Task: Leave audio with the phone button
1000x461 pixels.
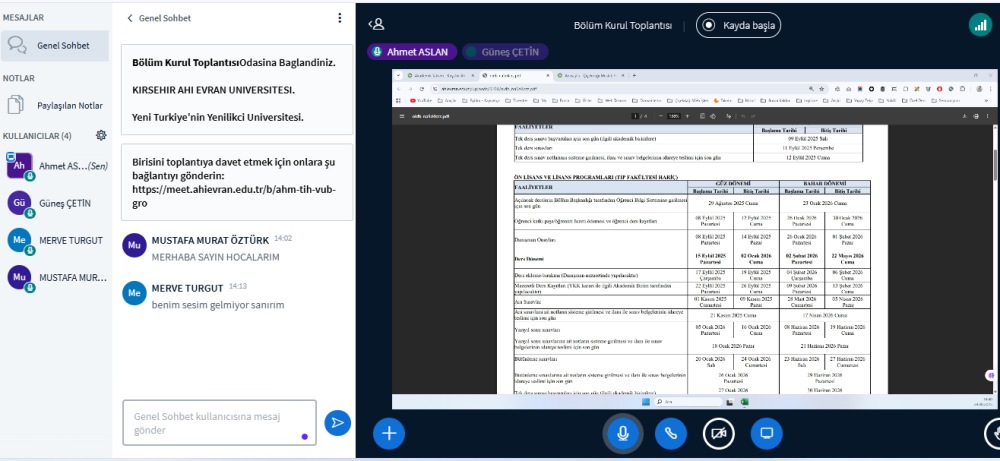Action: click(670, 432)
